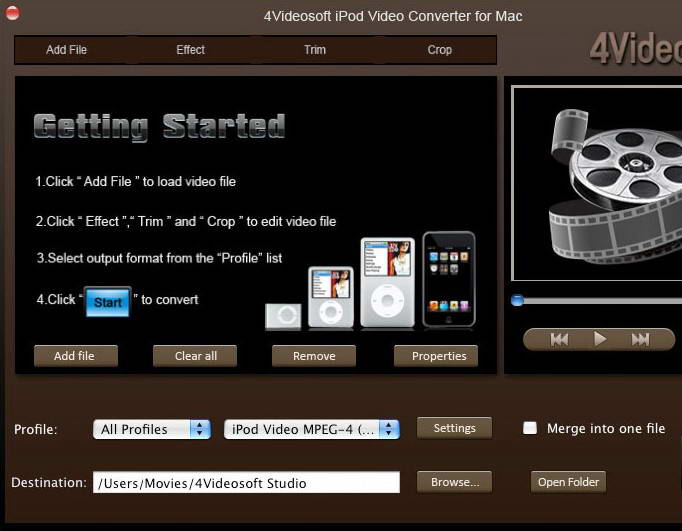Click the Remove button
The image size is (682, 531).
(314, 356)
